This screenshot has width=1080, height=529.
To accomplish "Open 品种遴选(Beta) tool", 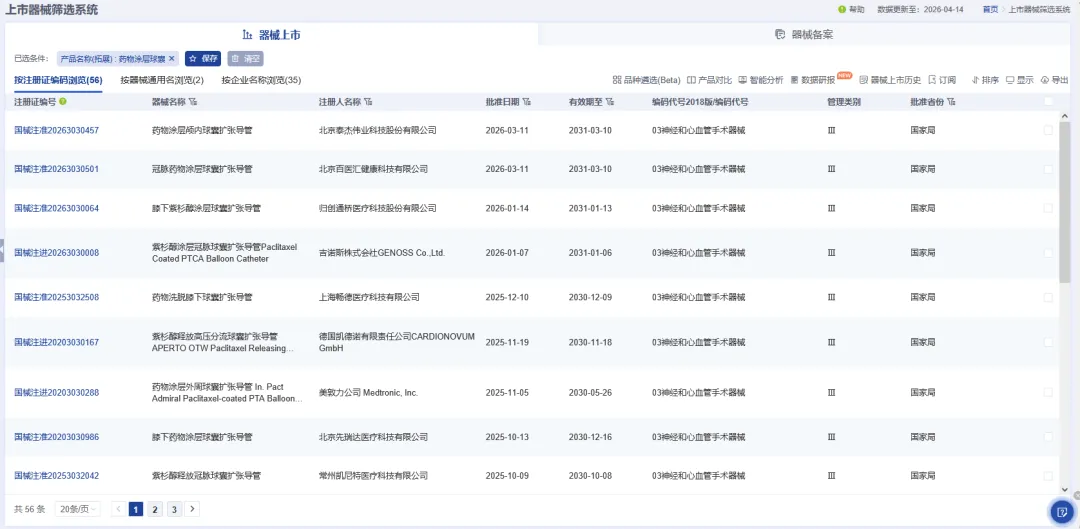I will coord(646,80).
